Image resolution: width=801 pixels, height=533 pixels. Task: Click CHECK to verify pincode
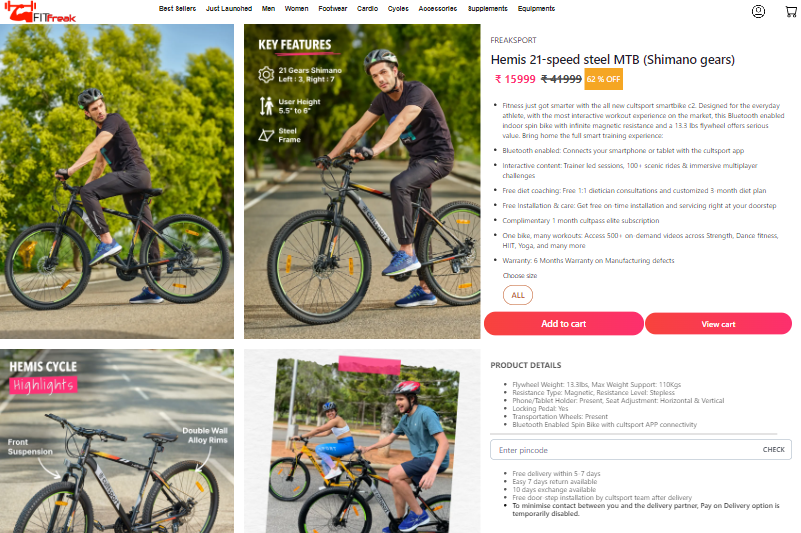point(773,450)
